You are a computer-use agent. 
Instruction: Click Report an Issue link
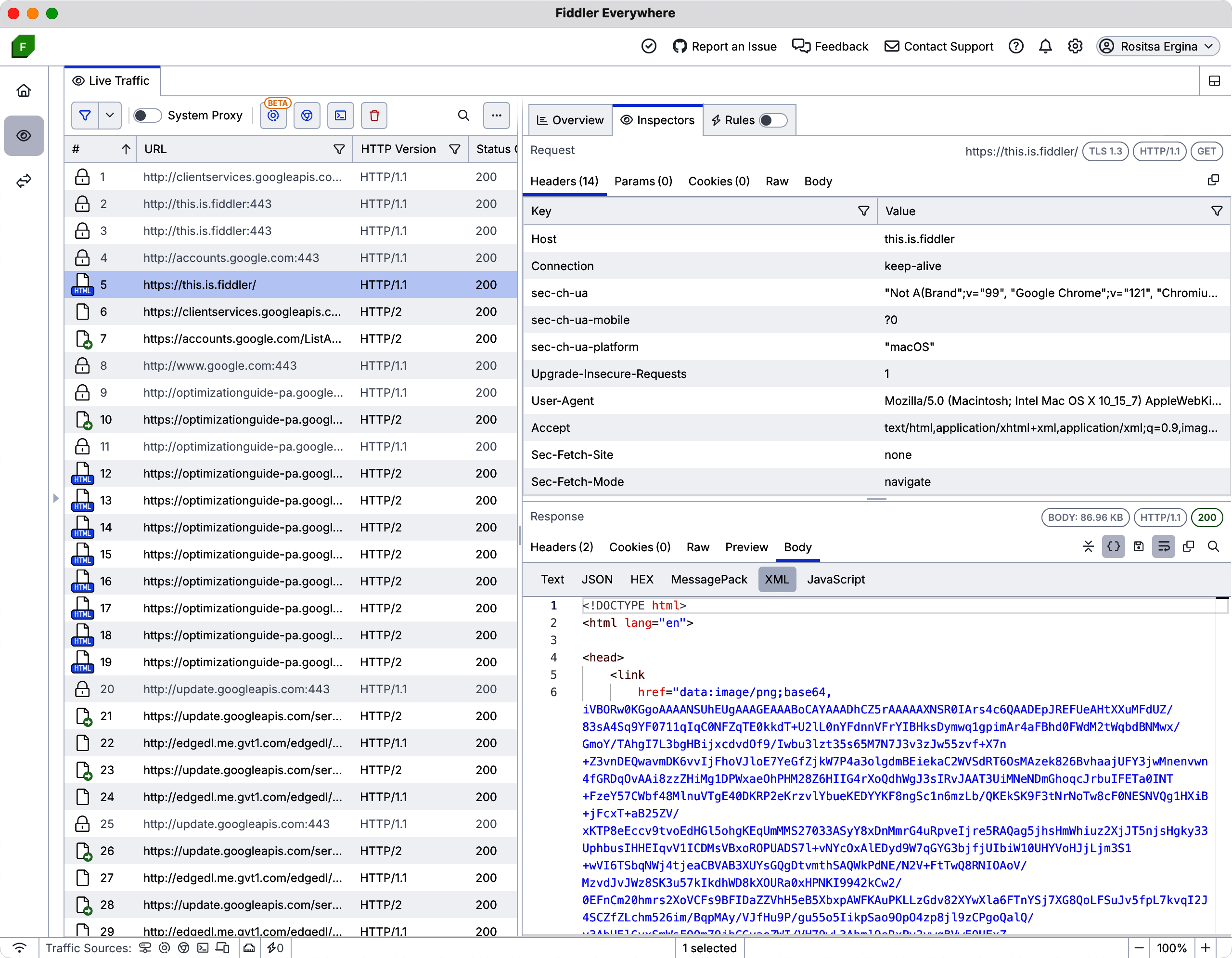[725, 46]
